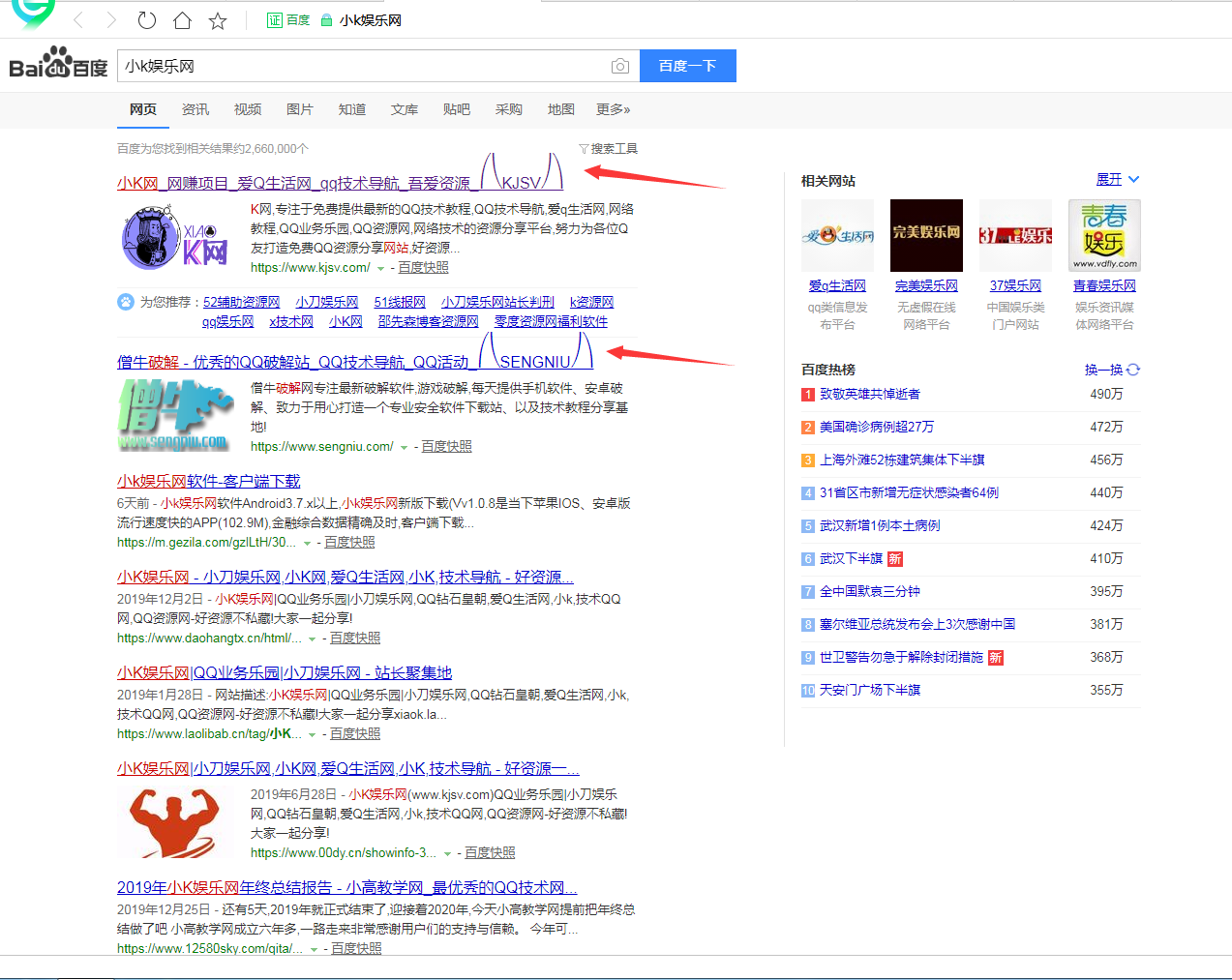This screenshot has height=980, width=1232.
Task: Click the refresh icon beside 换一换
Action: point(1133,370)
